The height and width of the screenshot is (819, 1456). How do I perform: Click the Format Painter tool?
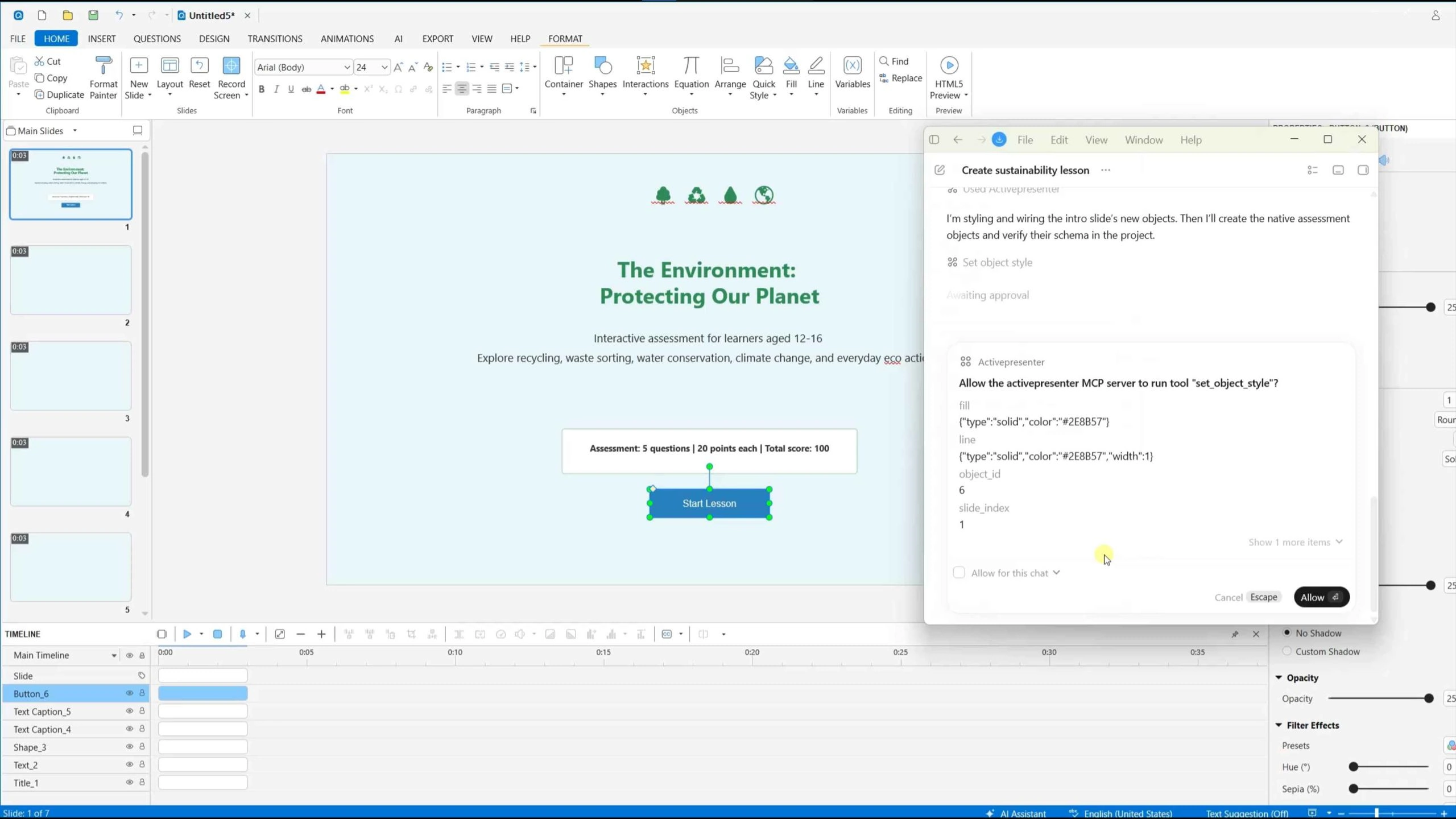(103, 78)
